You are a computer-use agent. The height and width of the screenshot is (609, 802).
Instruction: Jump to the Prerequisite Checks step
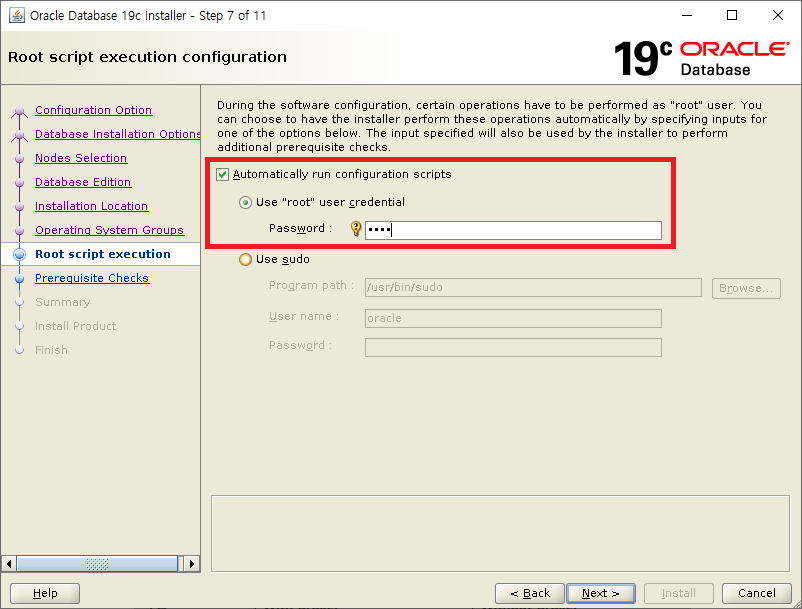tap(92, 278)
